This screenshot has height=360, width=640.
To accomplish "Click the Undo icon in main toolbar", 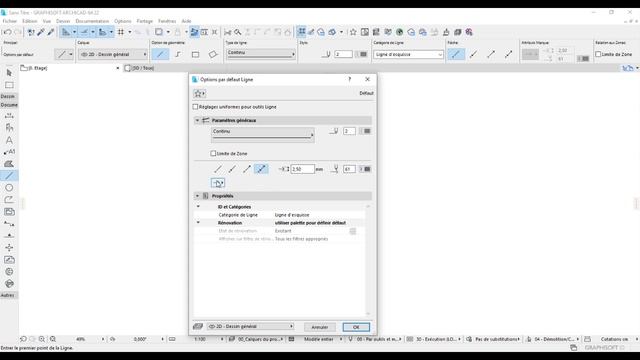I will click(7, 32).
